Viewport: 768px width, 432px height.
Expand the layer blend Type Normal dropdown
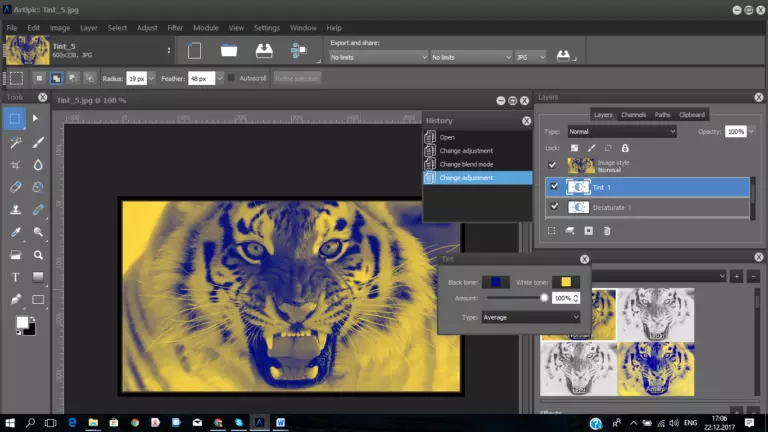pyautogui.click(x=621, y=131)
